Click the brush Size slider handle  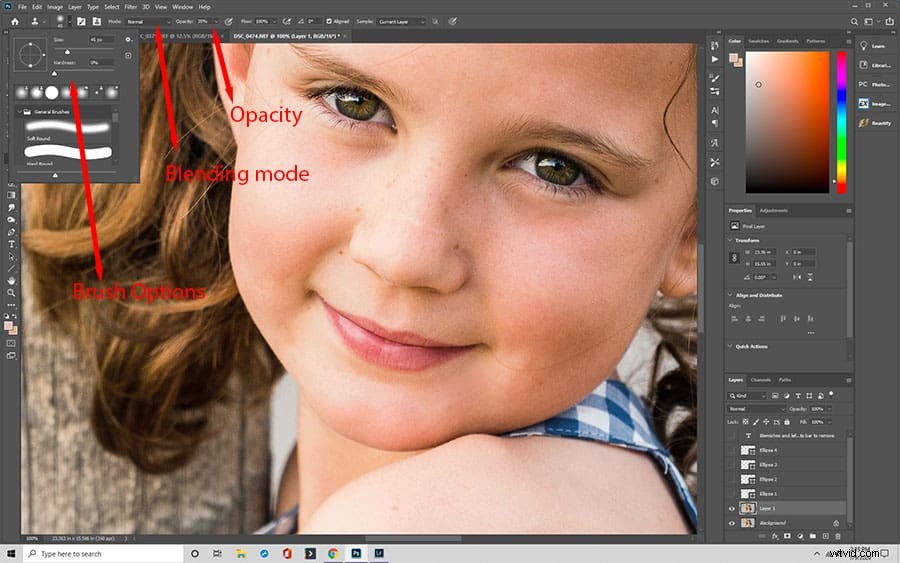point(67,52)
